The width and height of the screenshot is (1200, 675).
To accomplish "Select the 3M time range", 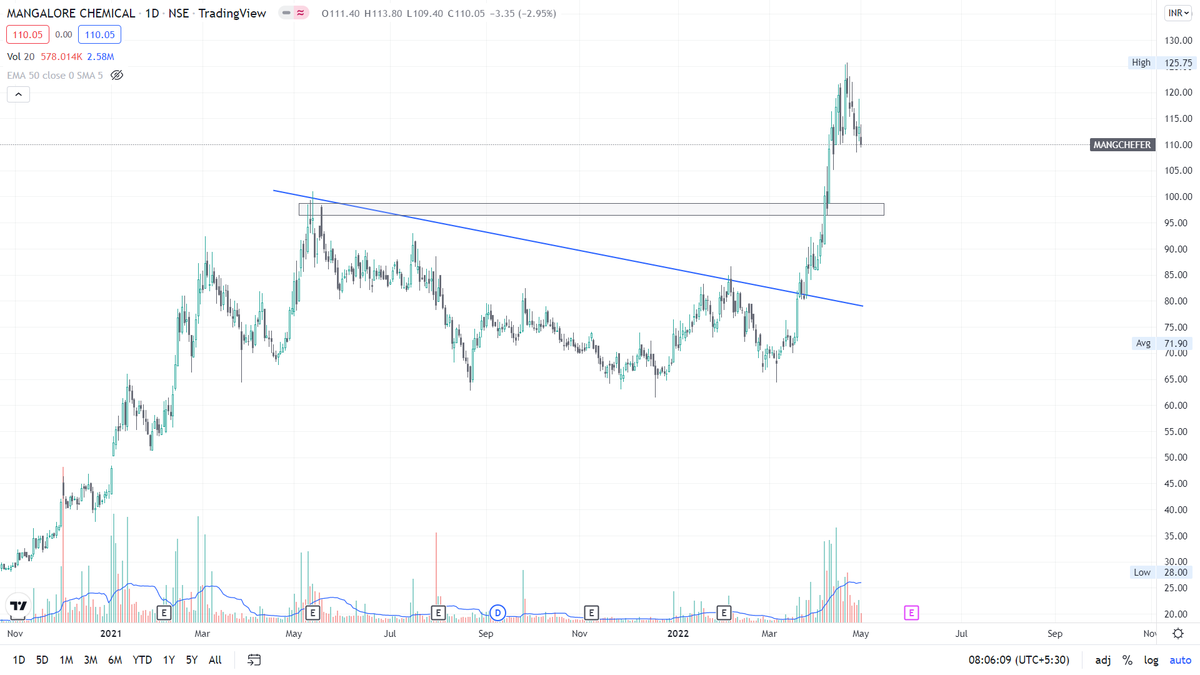I will [90, 660].
